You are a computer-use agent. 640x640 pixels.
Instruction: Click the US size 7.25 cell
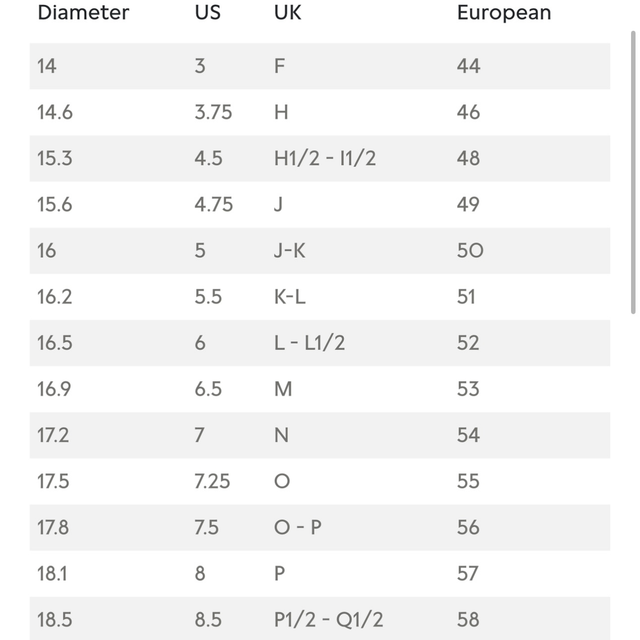coord(212,481)
